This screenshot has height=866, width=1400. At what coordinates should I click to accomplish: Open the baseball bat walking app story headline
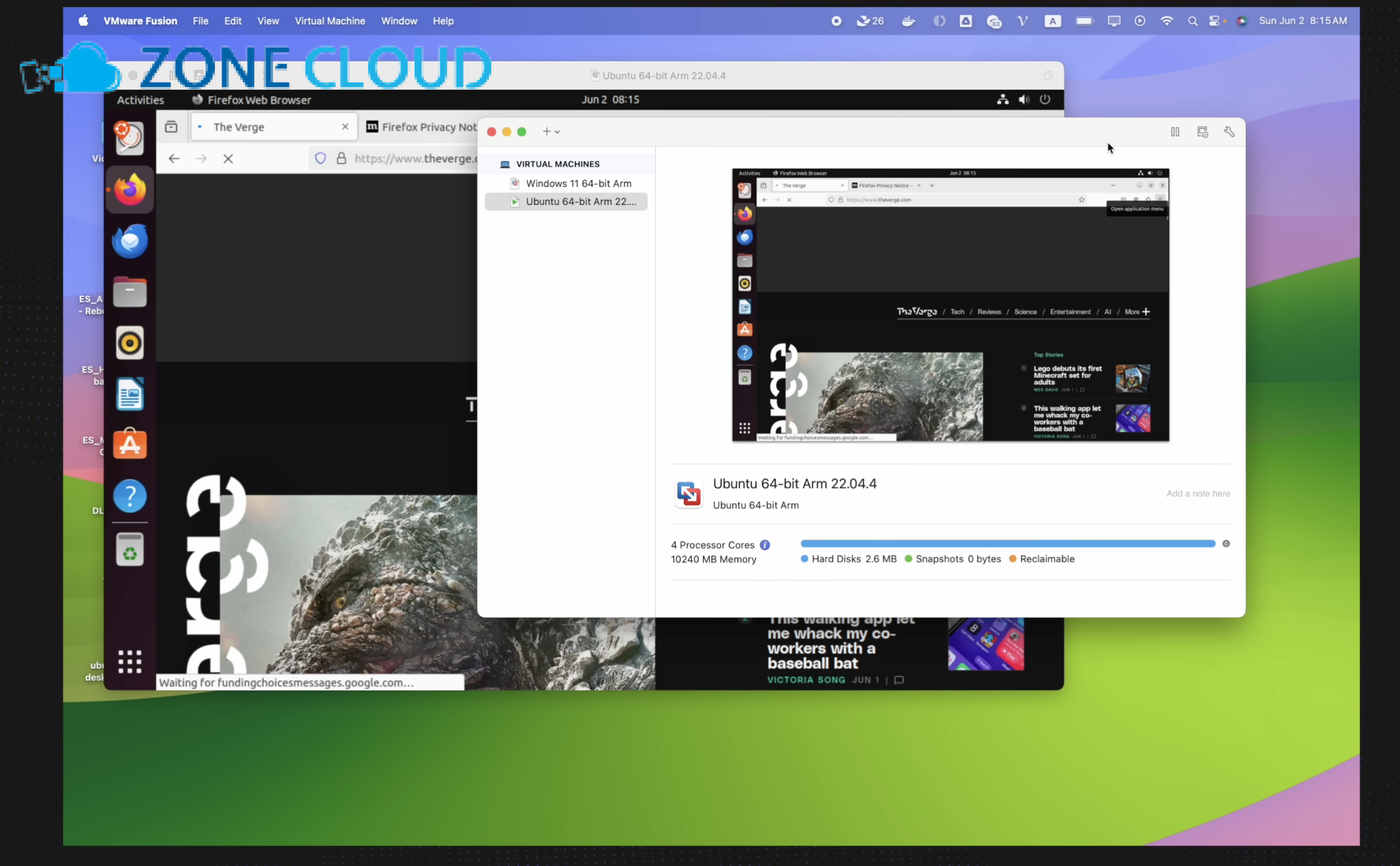(841, 643)
